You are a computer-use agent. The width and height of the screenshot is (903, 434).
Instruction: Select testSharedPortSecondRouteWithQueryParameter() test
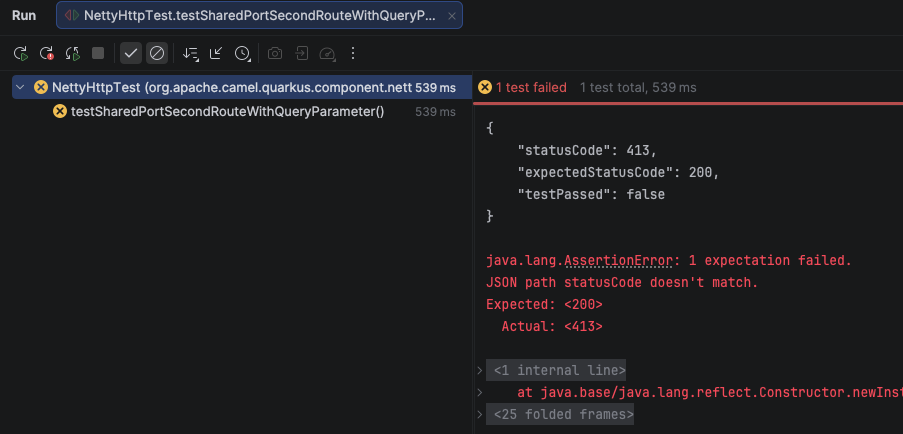[227, 111]
